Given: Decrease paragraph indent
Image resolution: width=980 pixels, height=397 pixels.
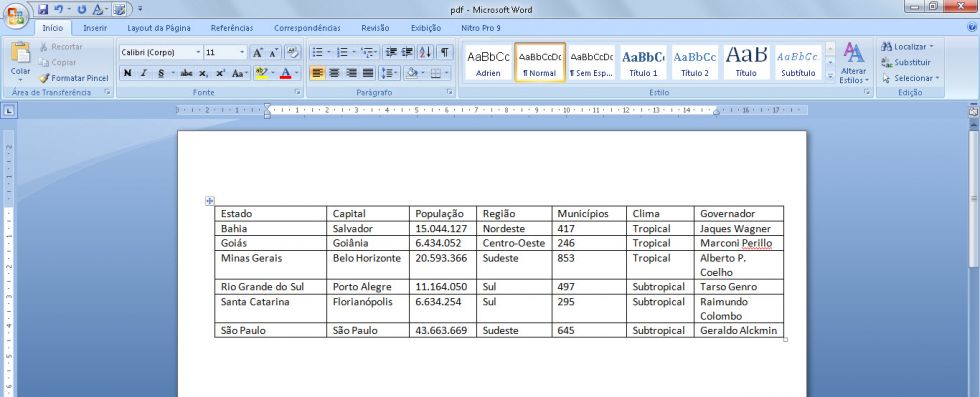Looking at the screenshot, I should click(x=391, y=53).
